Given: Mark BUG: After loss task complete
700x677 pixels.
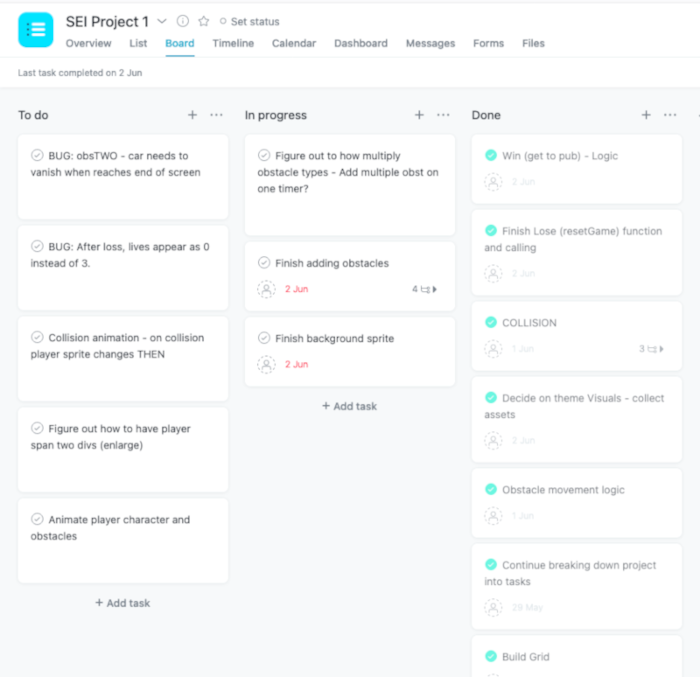Looking at the screenshot, I should click(37, 247).
